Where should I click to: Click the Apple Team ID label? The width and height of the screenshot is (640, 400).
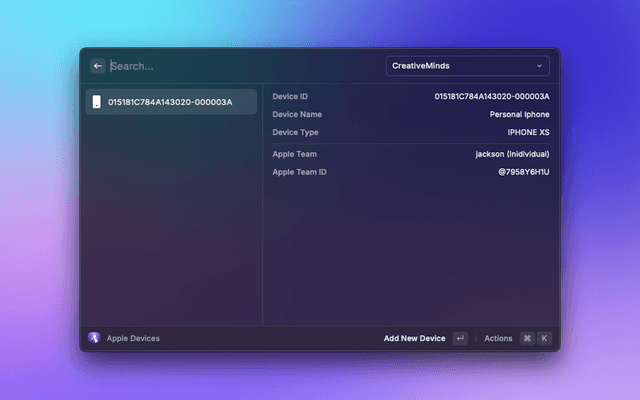pyautogui.click(x=299, y=172)
